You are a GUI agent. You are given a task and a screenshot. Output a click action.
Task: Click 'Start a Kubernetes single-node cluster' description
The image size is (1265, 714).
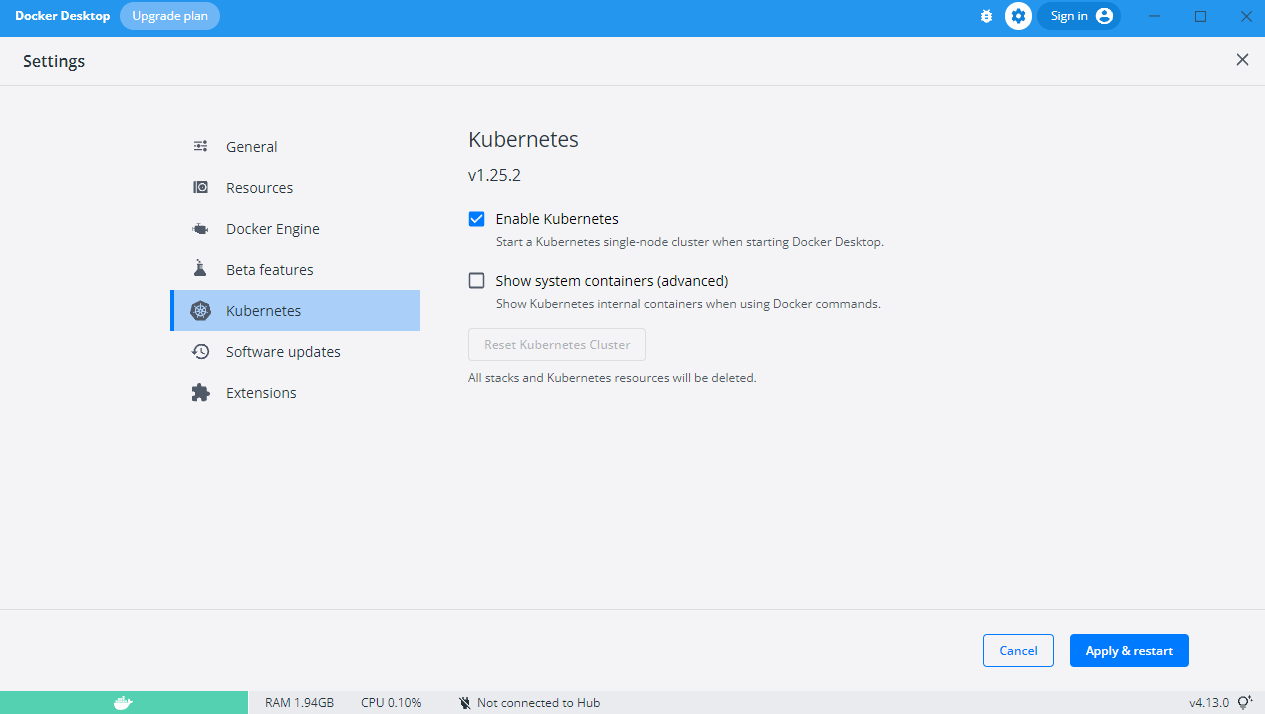tap(690, 242)
